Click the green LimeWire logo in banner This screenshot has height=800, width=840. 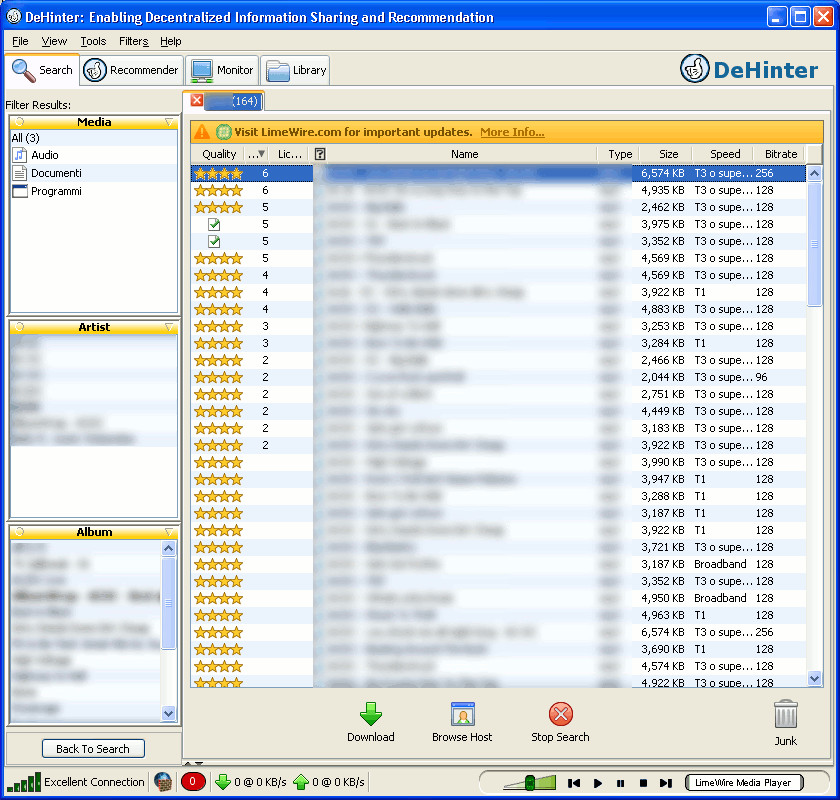coord(223,132)
